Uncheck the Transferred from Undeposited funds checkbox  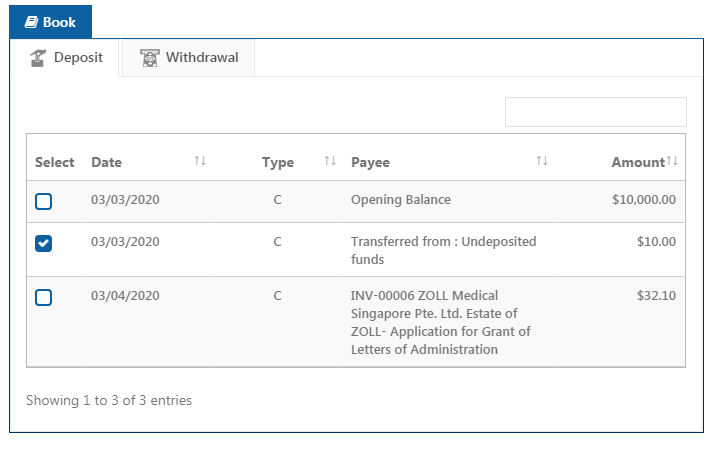(44, 243)
